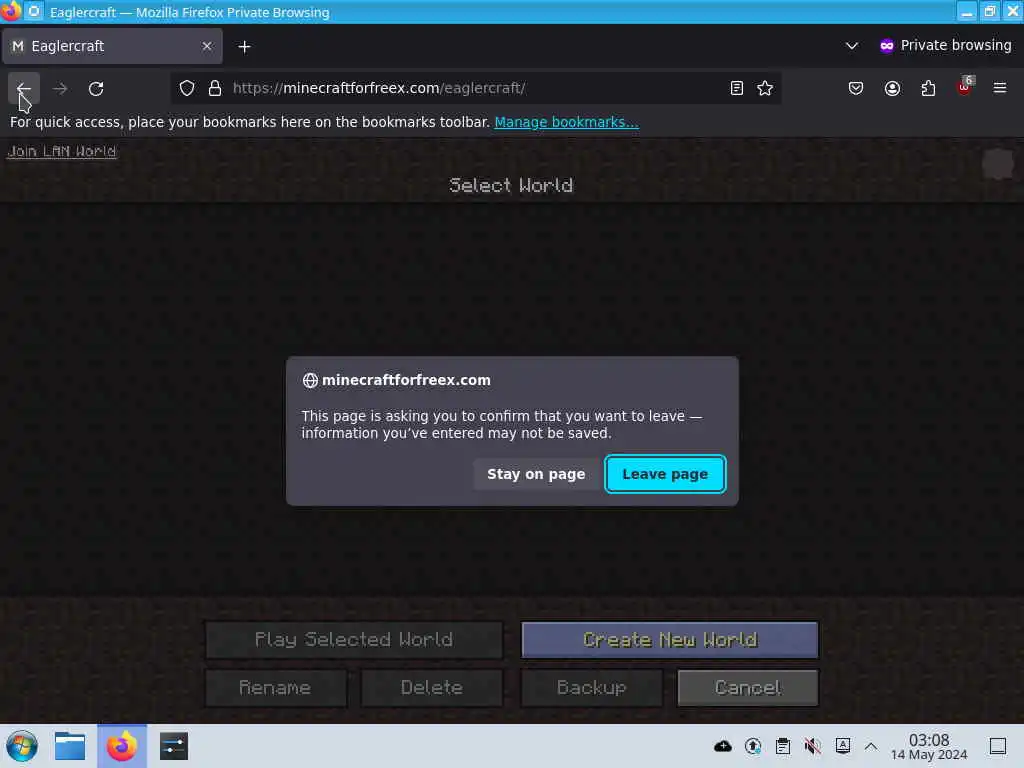1024x768 pixels.
Task: Open a new tab with plus button
Action: click(244, 46)
